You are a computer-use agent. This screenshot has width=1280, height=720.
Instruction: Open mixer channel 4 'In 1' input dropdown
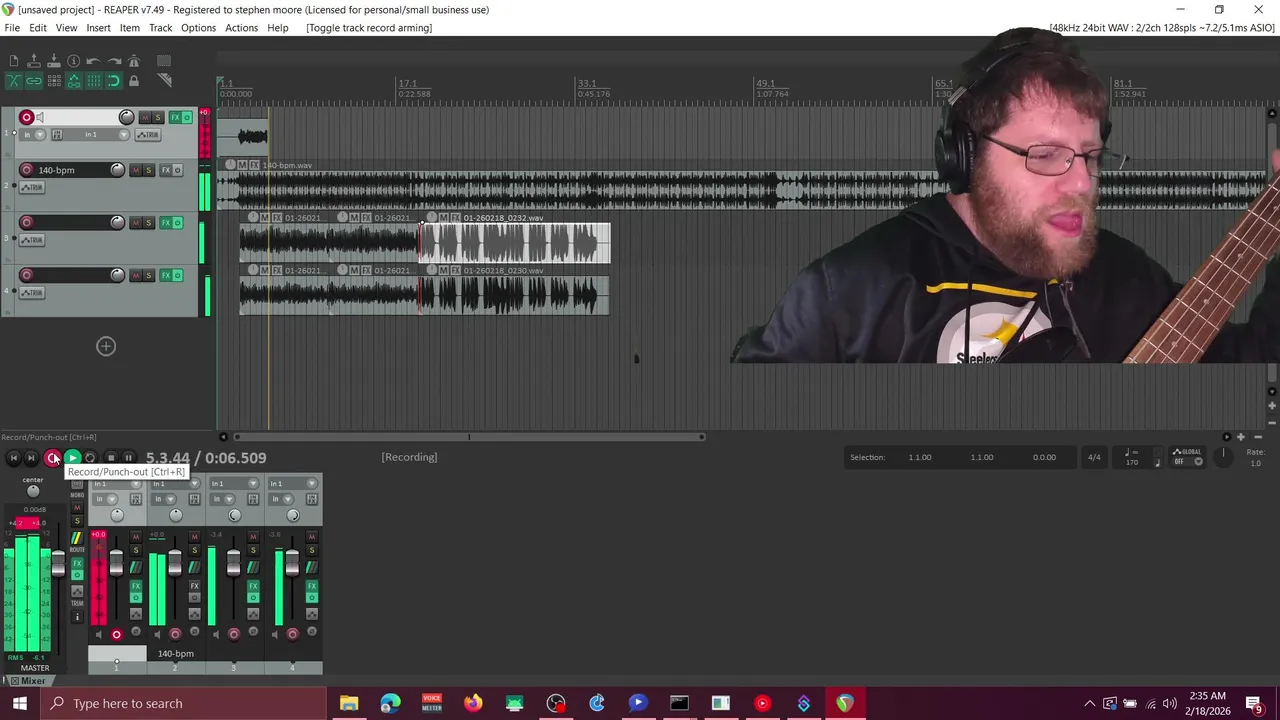(x=292, y=484)
